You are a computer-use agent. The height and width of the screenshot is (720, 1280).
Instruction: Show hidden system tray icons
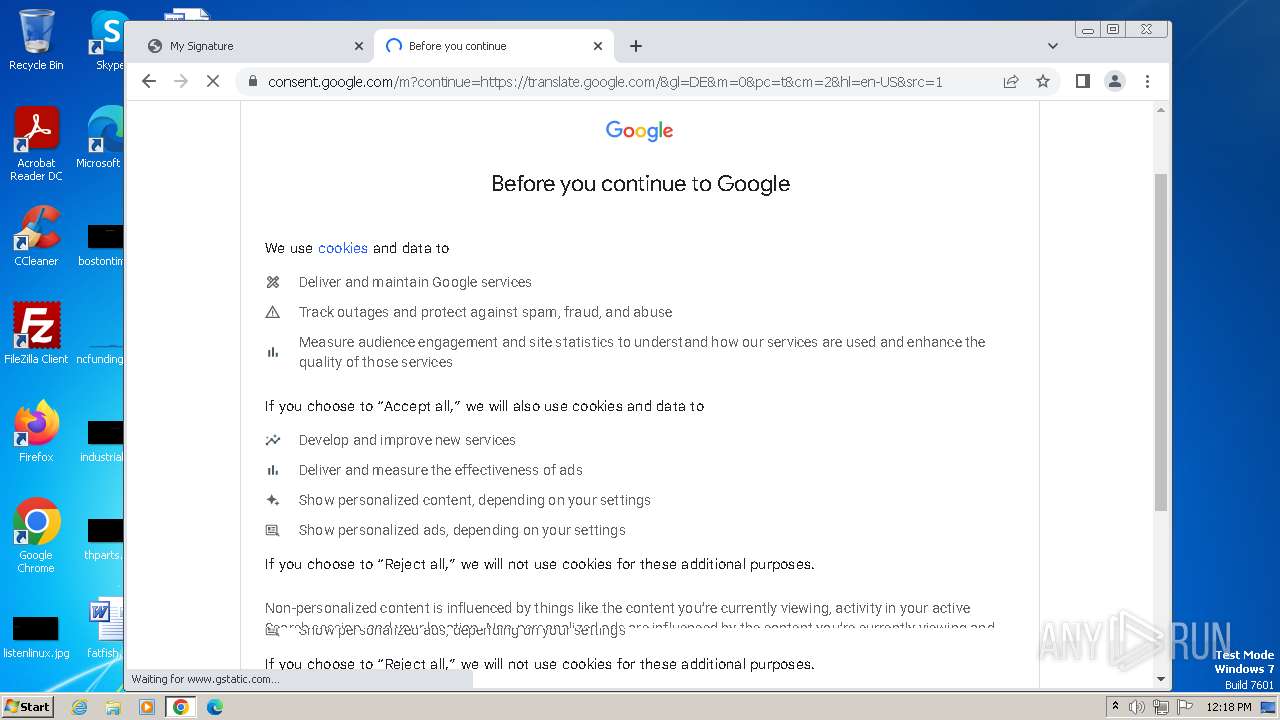(1115, 707)
